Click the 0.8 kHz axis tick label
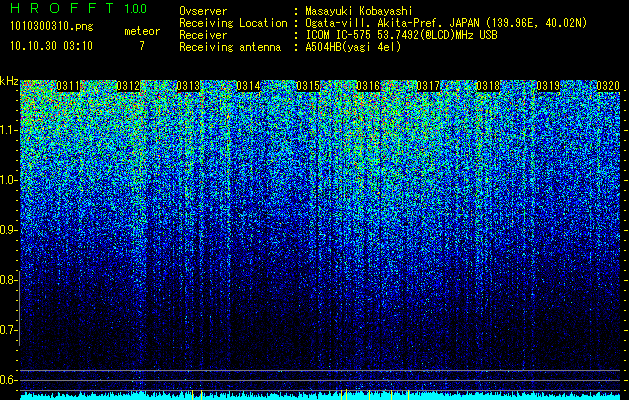Screen dimensions: 629x400 7,280
